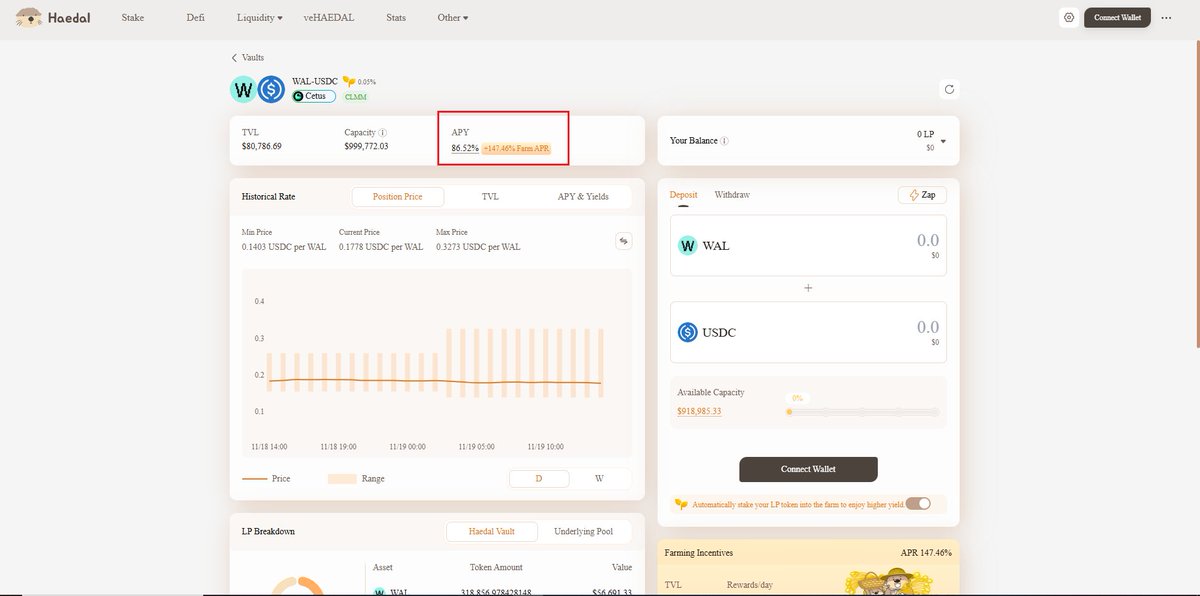Screen dimensions: 1200x596
Task: Click the Capacity value $999,772.03
Action: click(366, 146)
